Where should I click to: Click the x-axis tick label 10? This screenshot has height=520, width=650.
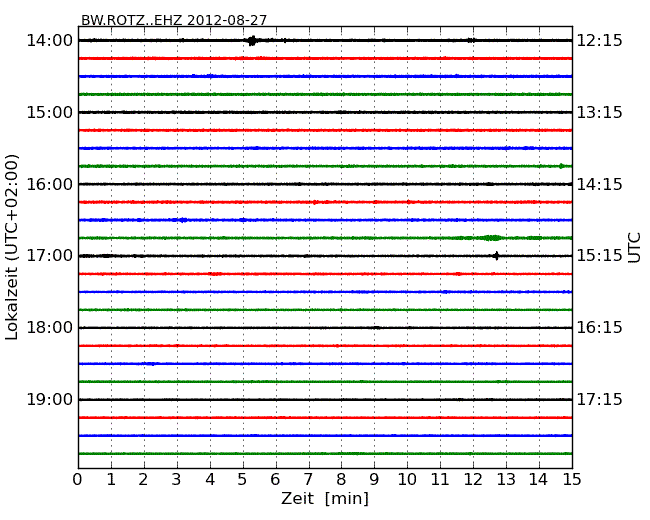[407, 480]
